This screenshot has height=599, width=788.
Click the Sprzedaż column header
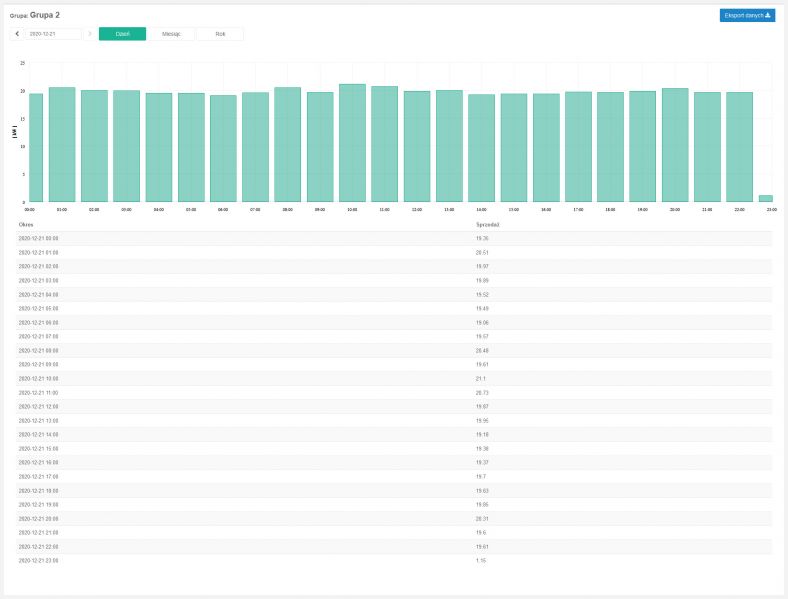point(487,225)
